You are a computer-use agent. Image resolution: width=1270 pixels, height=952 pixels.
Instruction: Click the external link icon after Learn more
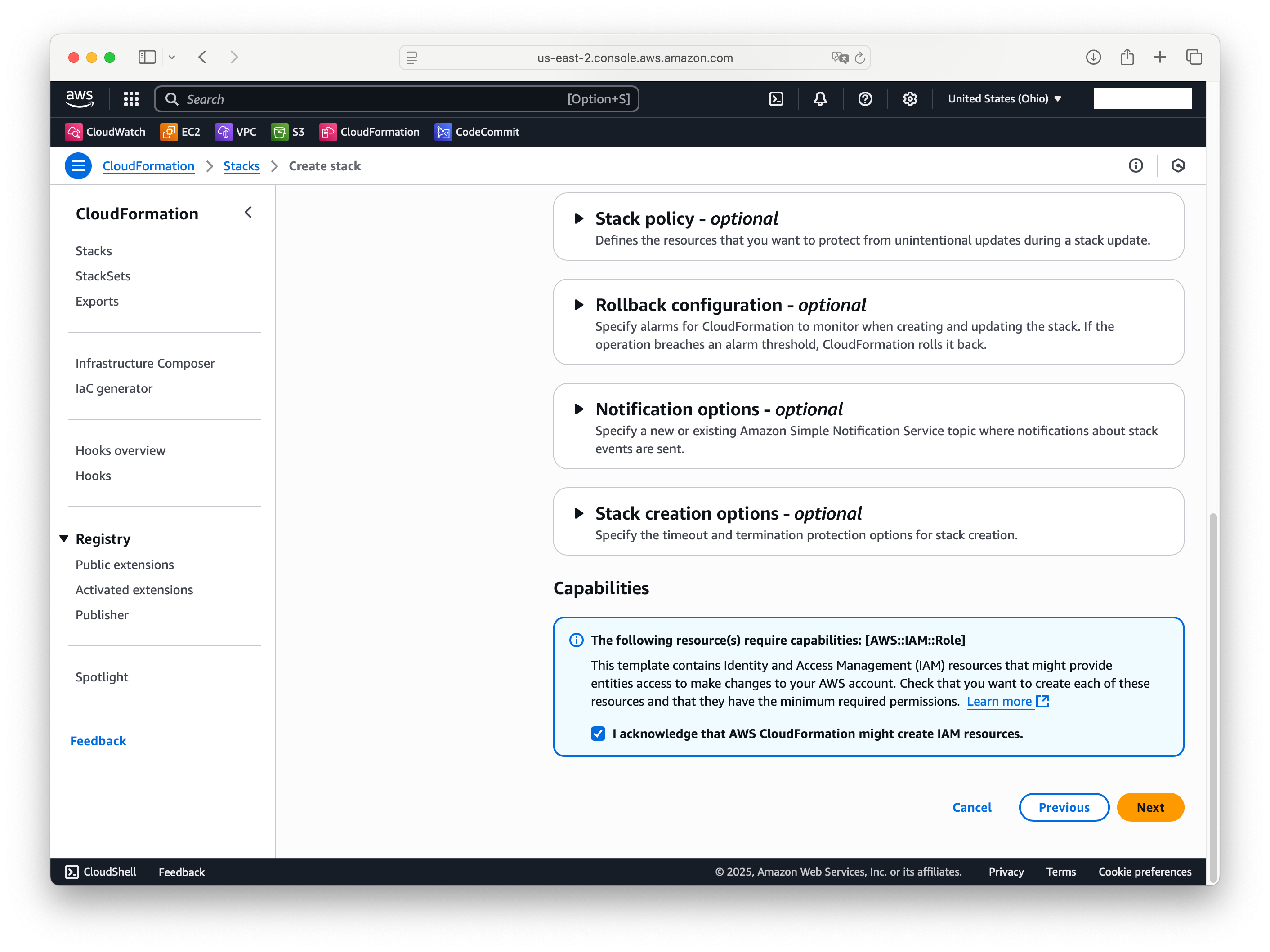pyautogui.click(x=1042, y=701)
